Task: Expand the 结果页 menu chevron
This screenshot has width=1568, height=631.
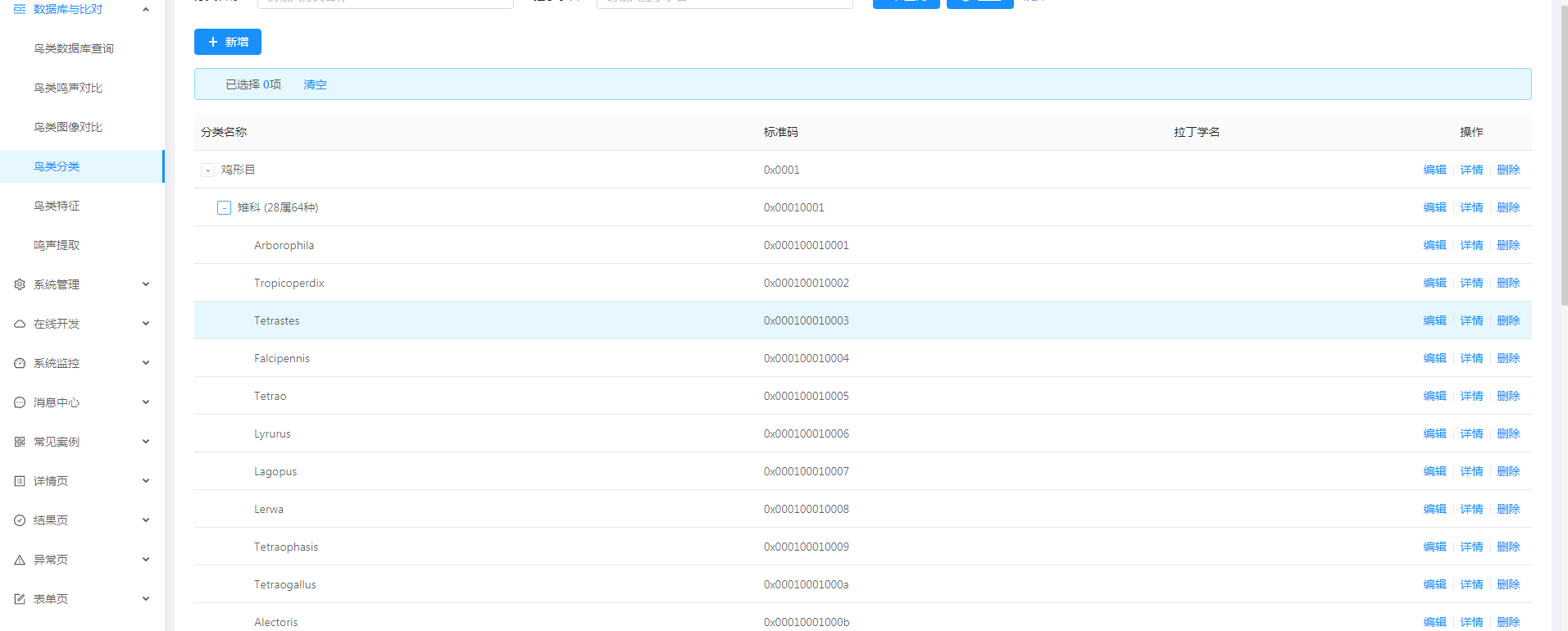Action: pyautogui.click(x=146, y=520)
